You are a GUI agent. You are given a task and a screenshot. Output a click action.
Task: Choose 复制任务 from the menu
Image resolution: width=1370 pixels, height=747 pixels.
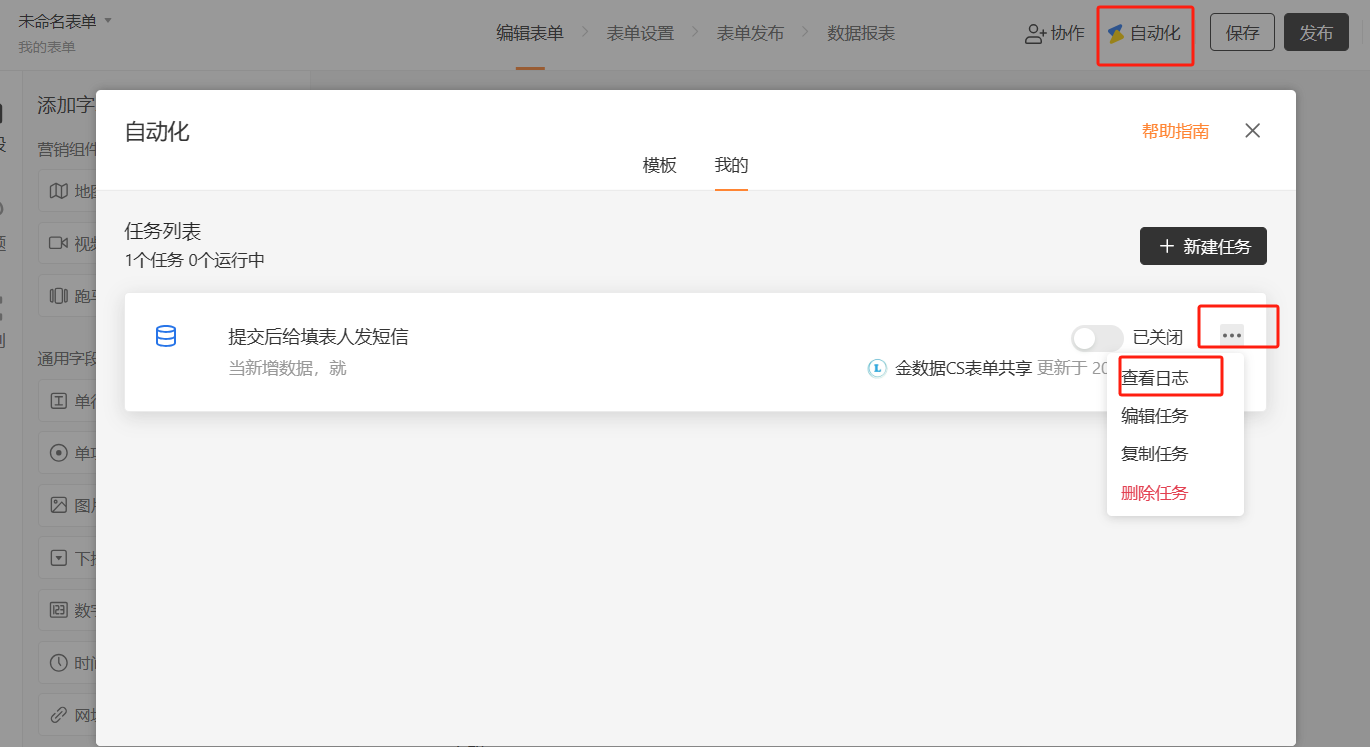(1155, 454)
